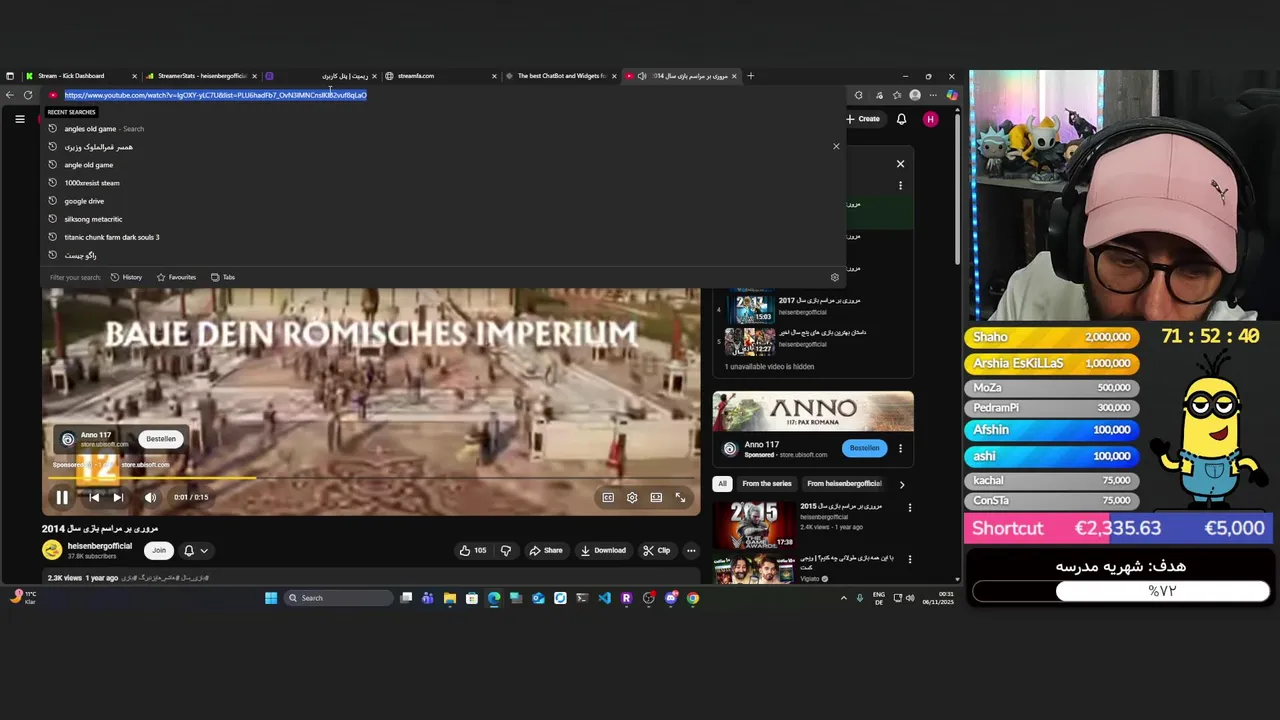The image size is (1280, 720).
Task: Join the heisenbergofficial channel
Action: [159, 550]
